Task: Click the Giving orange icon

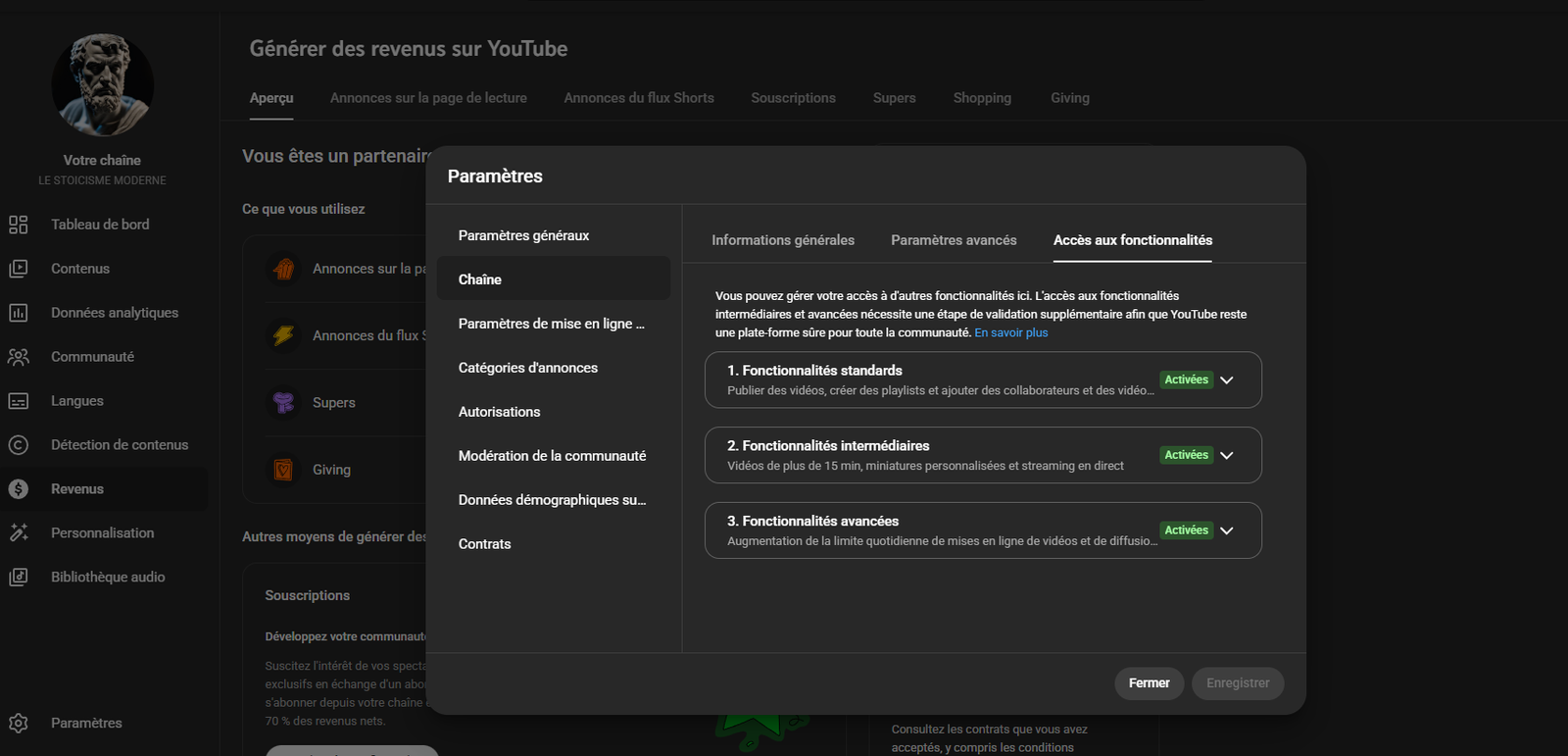Action: click(283, 470)
